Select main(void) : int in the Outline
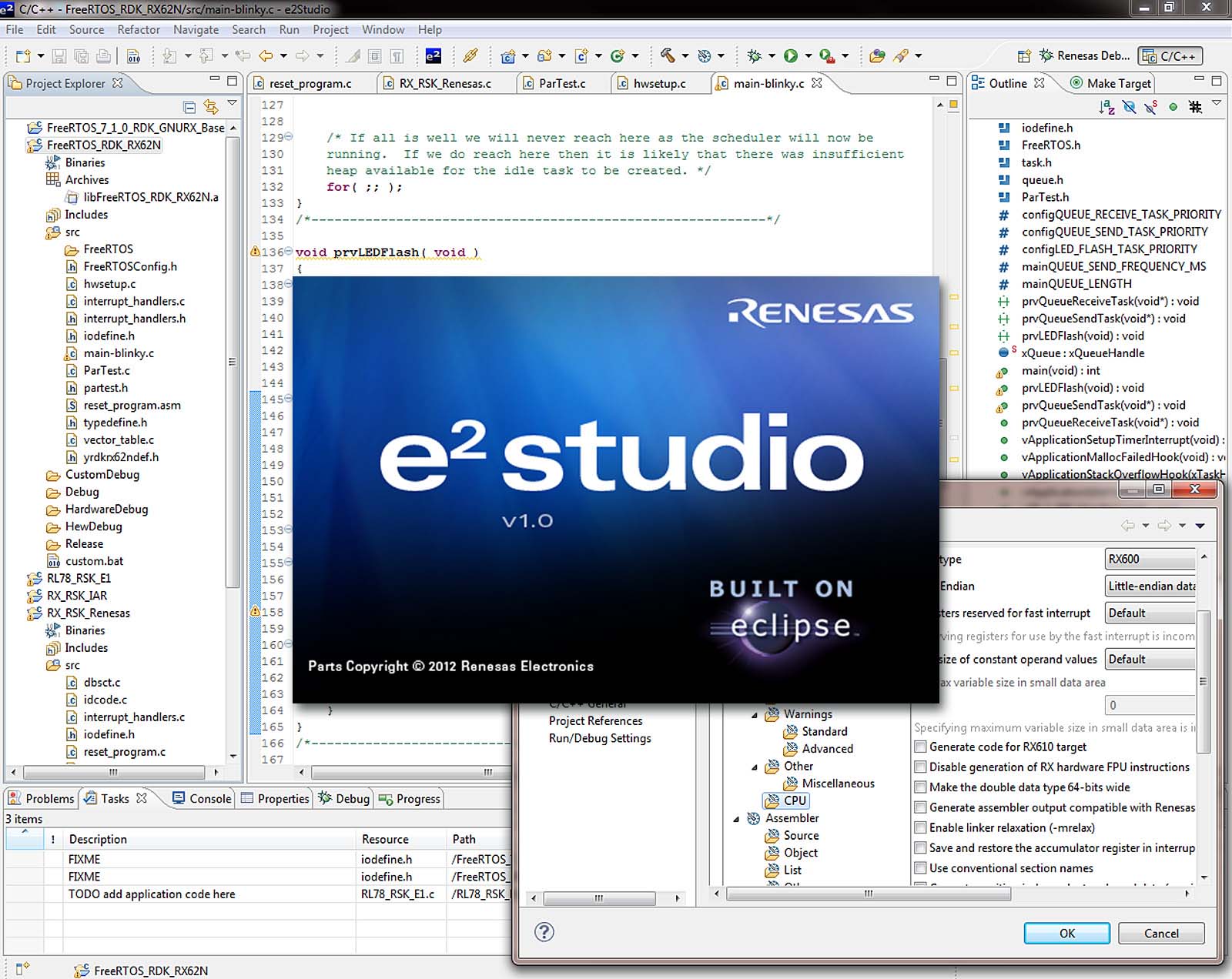The height and width of the screenshot is (979, 1232). 1060,370
